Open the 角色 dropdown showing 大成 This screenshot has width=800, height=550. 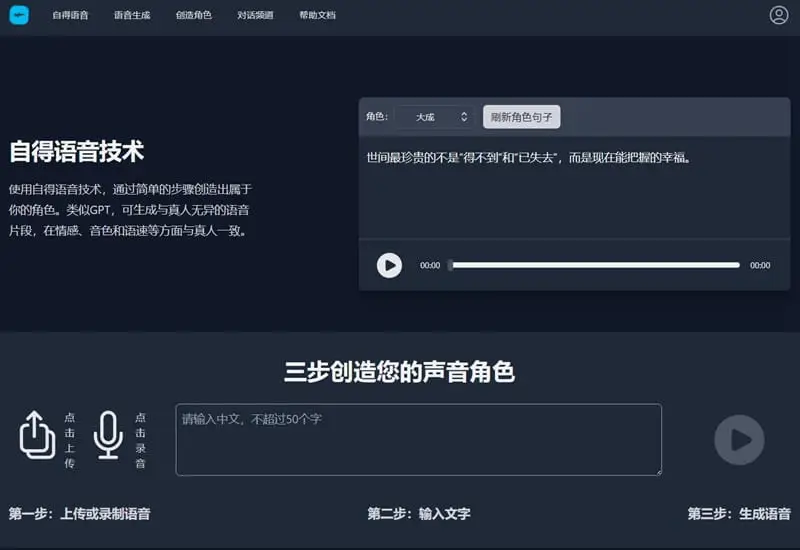pos(434,117)
